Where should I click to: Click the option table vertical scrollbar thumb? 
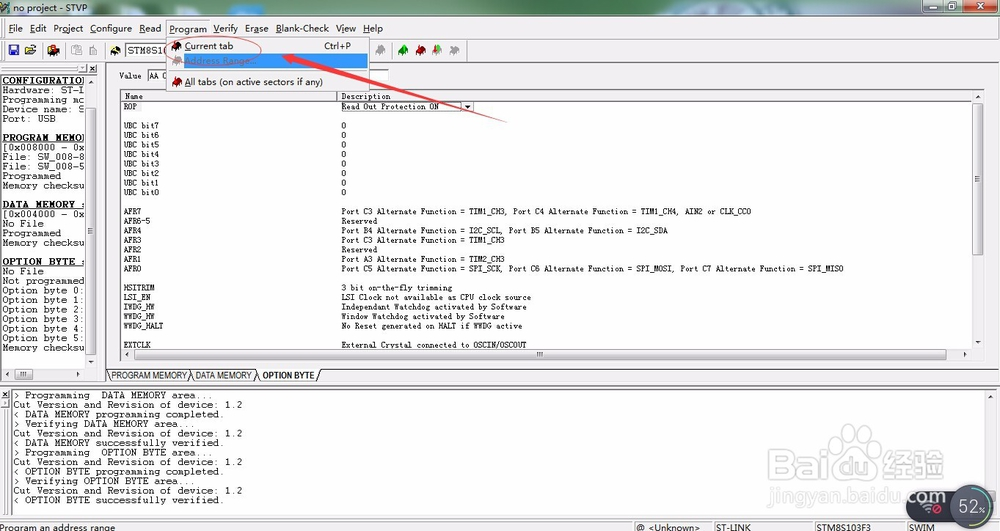977,178
